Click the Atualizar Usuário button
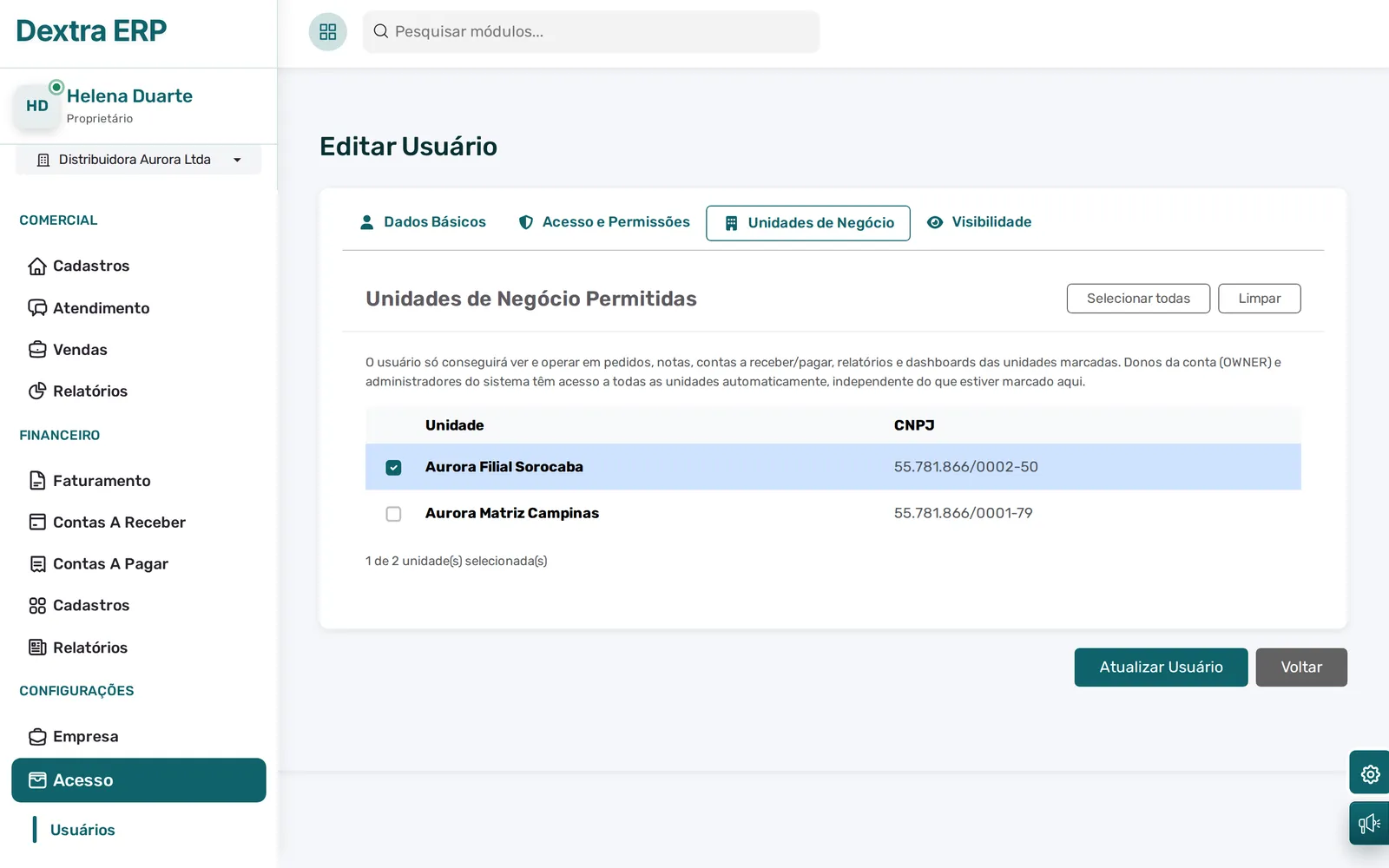The width and height of the screenshot is (1389, 868). pyautogui.click(x=1161, y=667)
